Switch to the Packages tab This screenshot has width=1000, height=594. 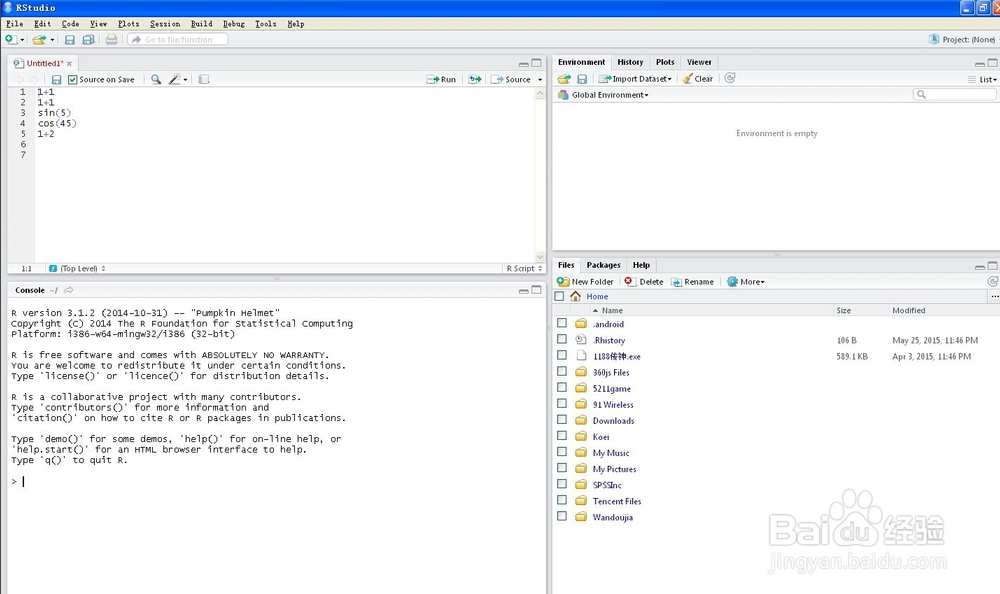tap(603, 265)
